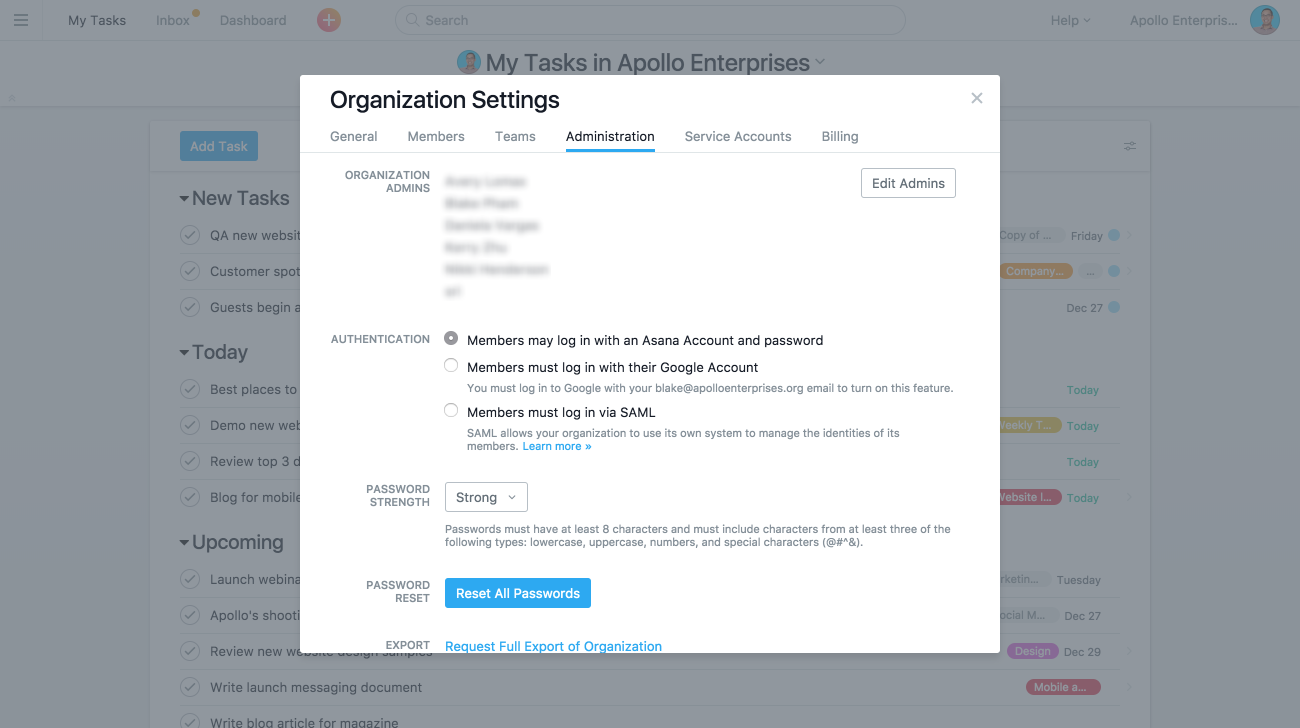1300x728 pixels.
Task: Open the Apollo Enterprises account menu
Action: pyautogui.click(x=1183, y=20)
